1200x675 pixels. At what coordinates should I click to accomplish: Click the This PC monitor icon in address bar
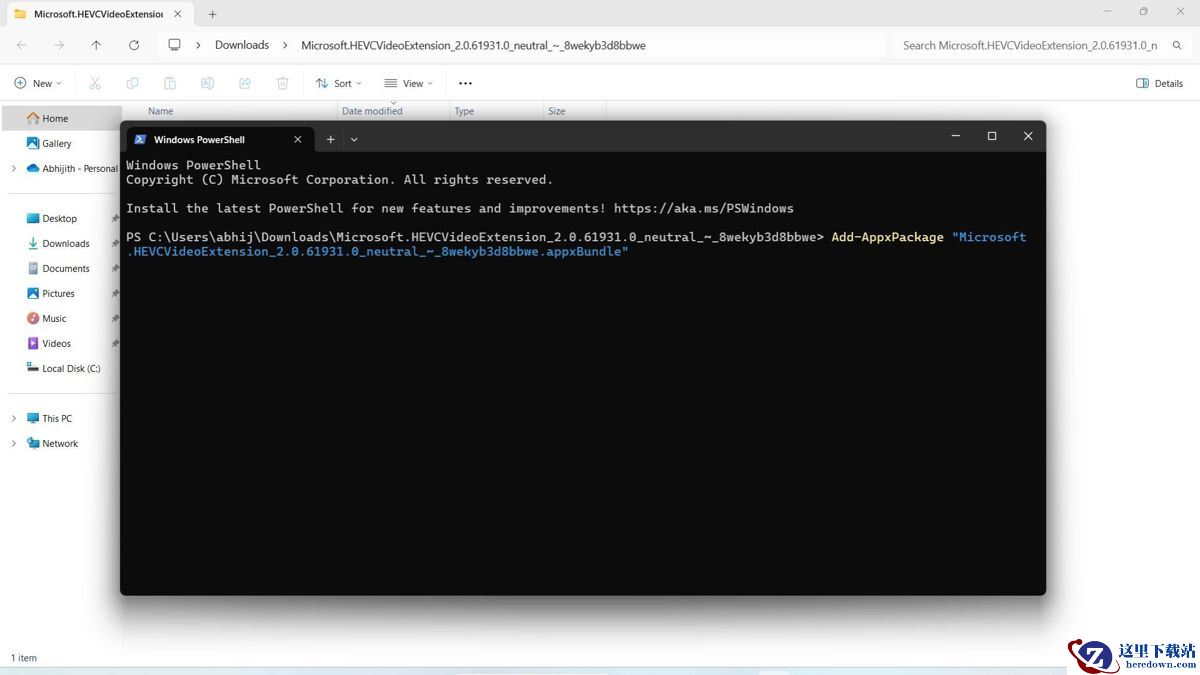click(x=174, y=45)
